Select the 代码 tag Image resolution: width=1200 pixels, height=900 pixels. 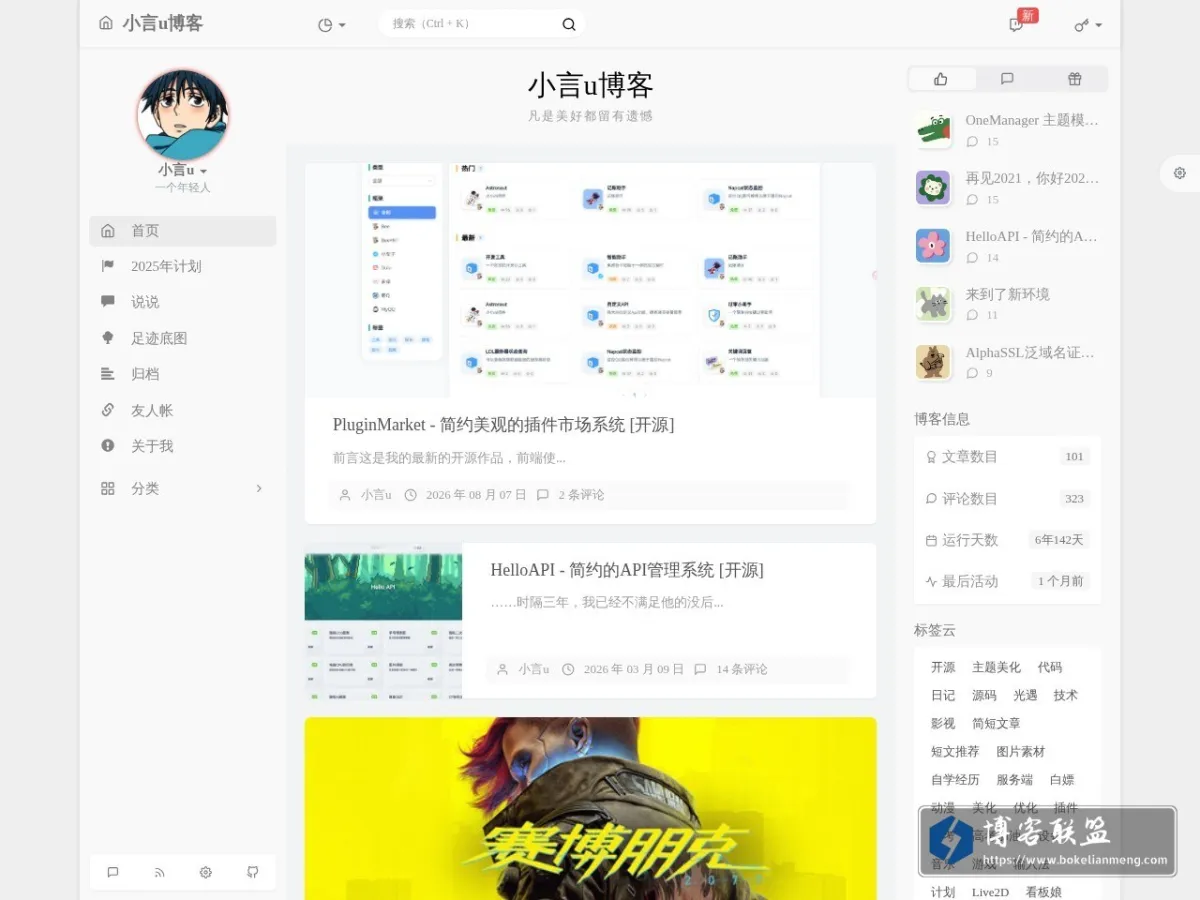coord(1050,667)
